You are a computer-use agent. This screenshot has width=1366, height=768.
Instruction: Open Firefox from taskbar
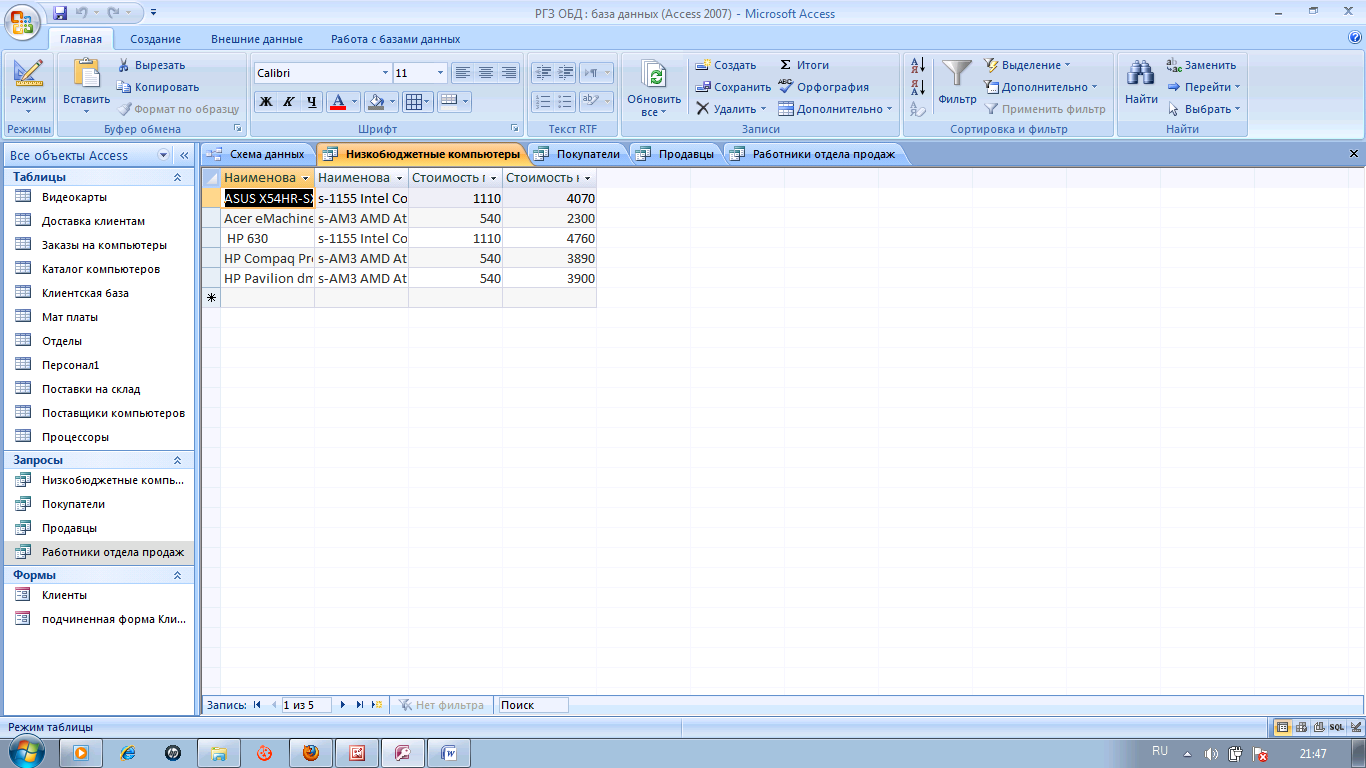tap(310, 753)
